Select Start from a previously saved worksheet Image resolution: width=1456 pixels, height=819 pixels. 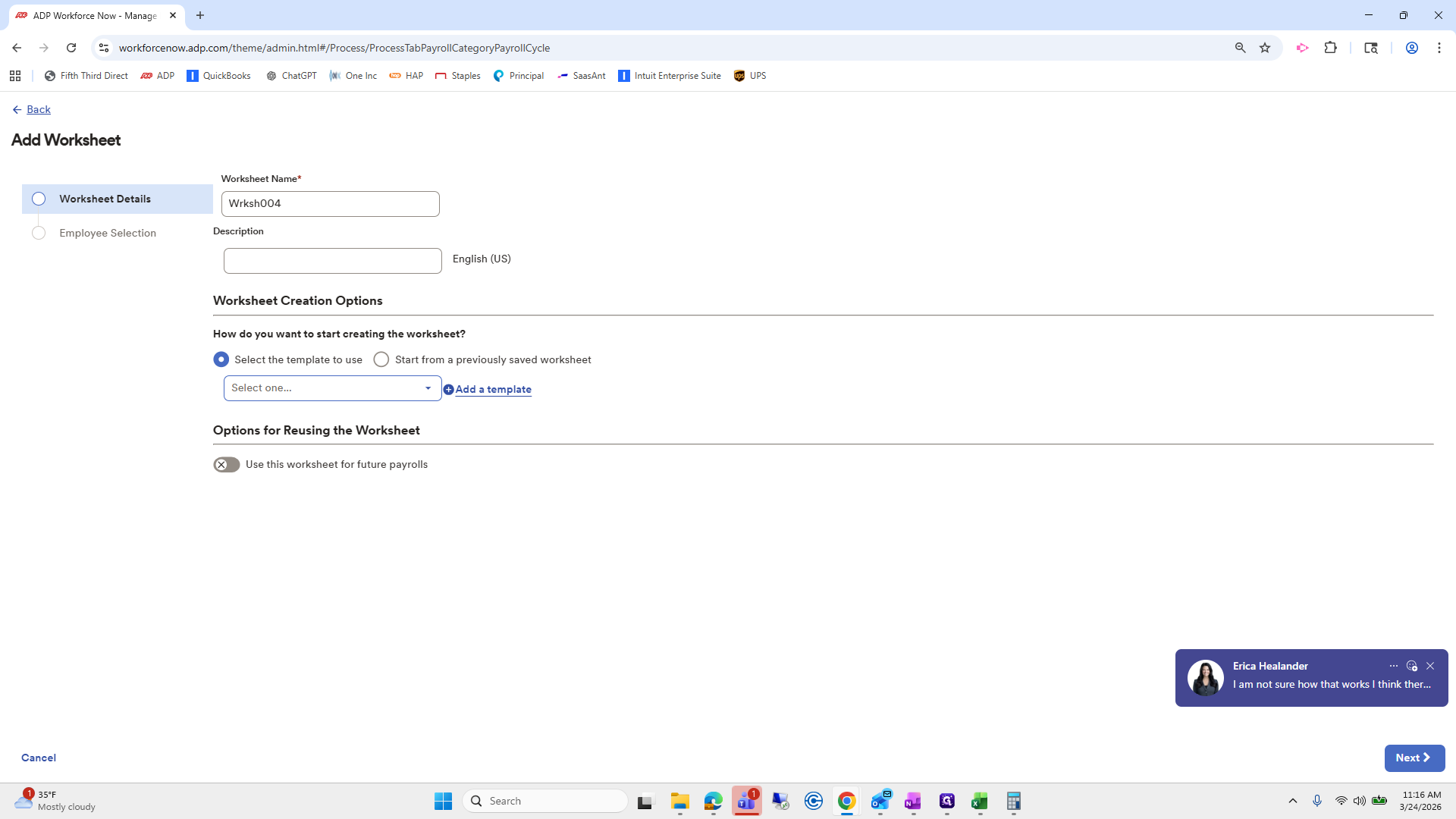click(x=381, y=359)
